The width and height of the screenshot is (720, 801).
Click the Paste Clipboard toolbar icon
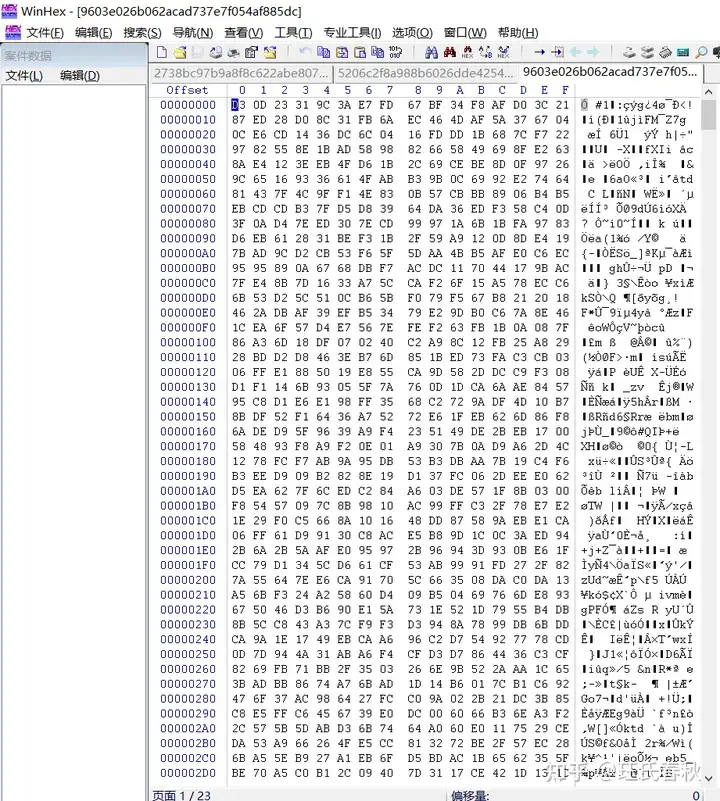360,52
